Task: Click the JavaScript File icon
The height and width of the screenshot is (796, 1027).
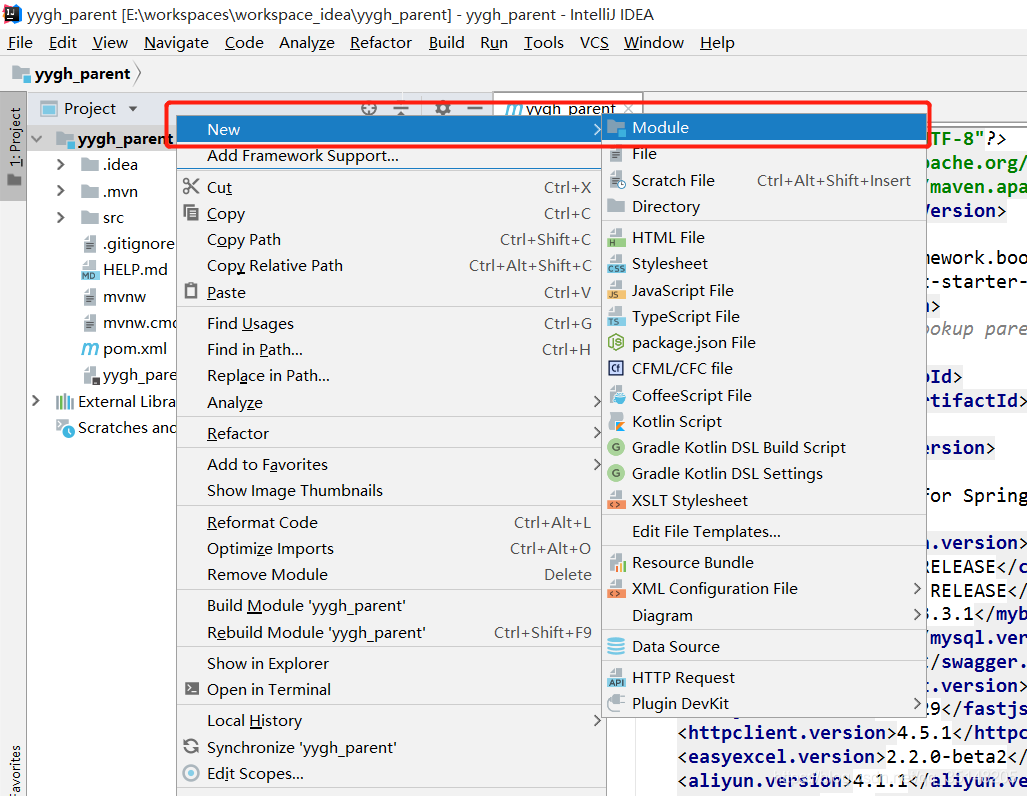Action: click(x=616, y=290)
